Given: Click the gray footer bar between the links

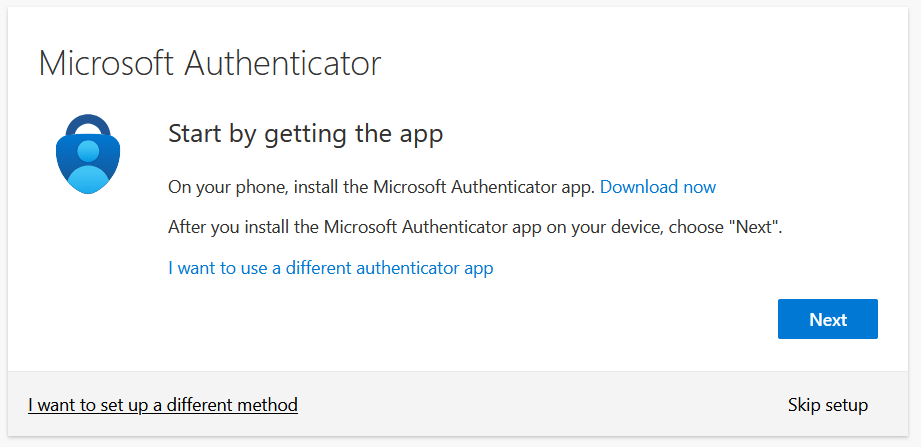Looking at the screenshot, I should 540,405.
